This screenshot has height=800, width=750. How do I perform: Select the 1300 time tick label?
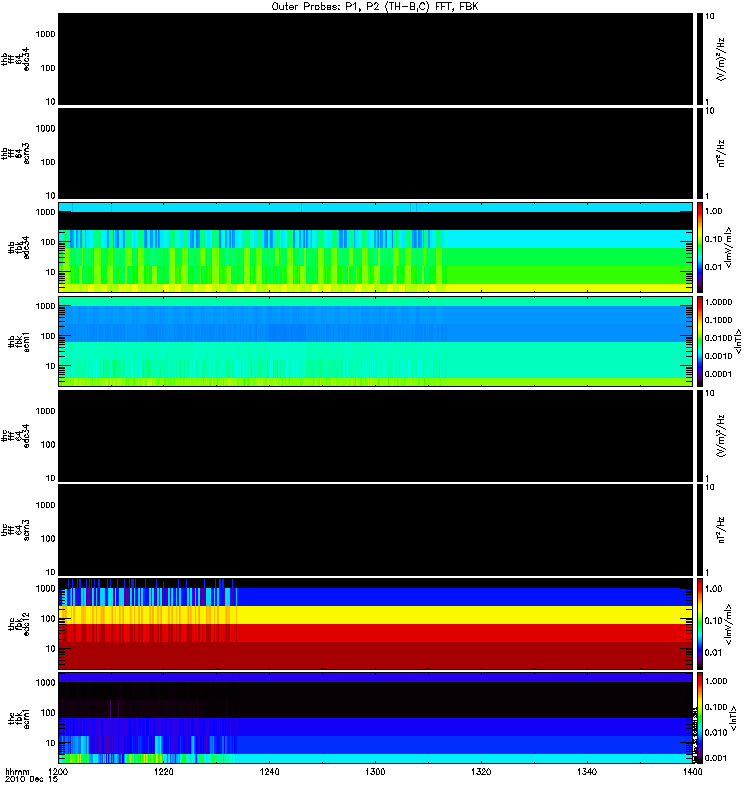375,772
